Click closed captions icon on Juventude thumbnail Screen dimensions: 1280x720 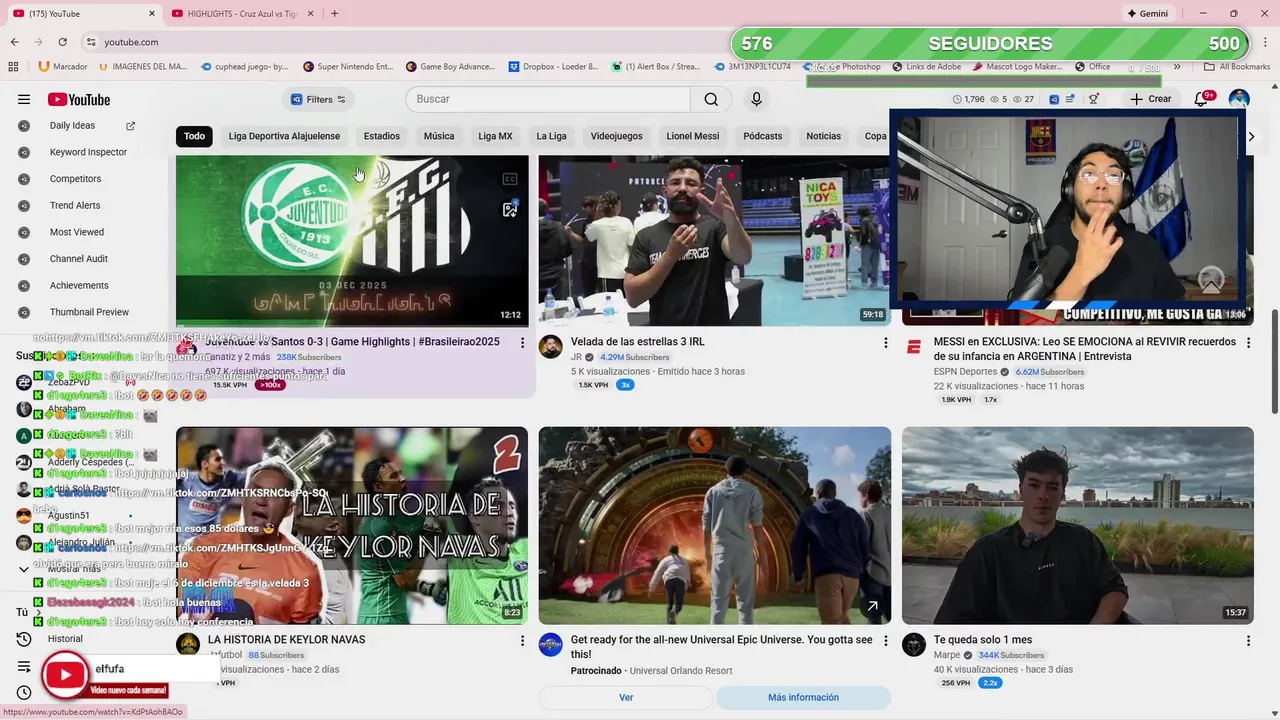point(510,179)
